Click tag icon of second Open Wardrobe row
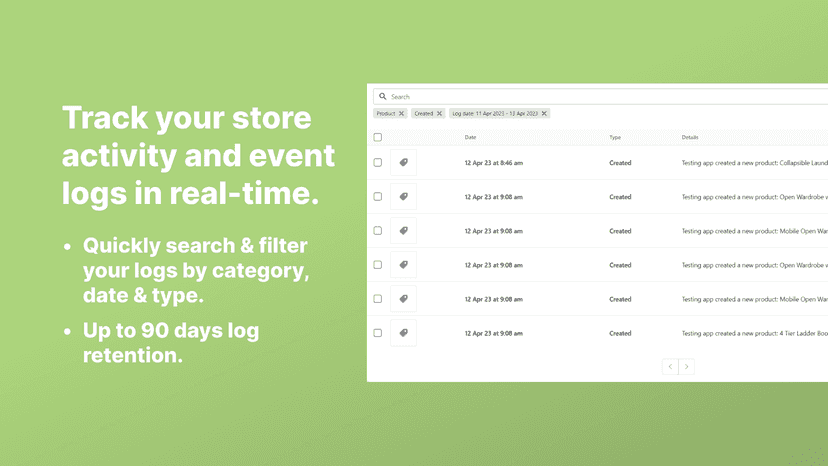Screen dimensions: 828x466 (403, 265)
